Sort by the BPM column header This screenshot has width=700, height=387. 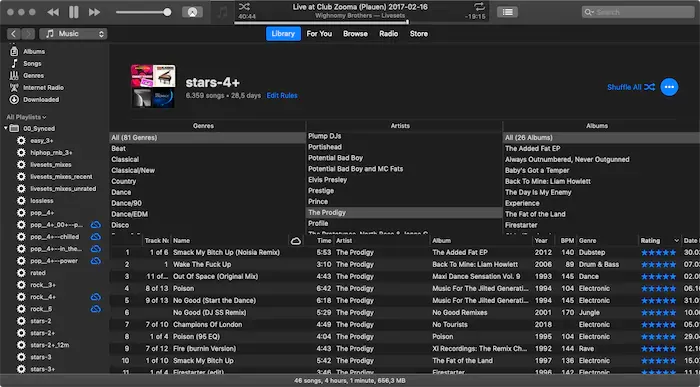(x=567, y=241)
